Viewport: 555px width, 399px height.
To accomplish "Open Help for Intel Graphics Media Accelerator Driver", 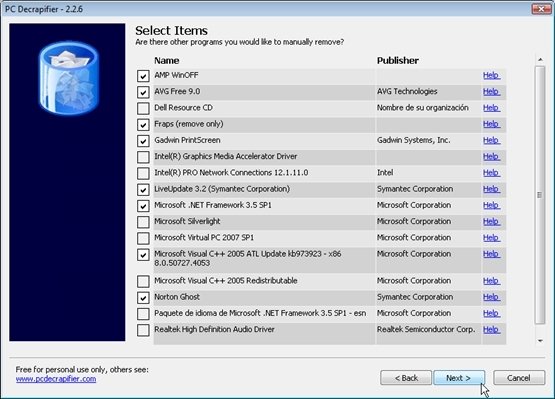I will tap(491, 156).
